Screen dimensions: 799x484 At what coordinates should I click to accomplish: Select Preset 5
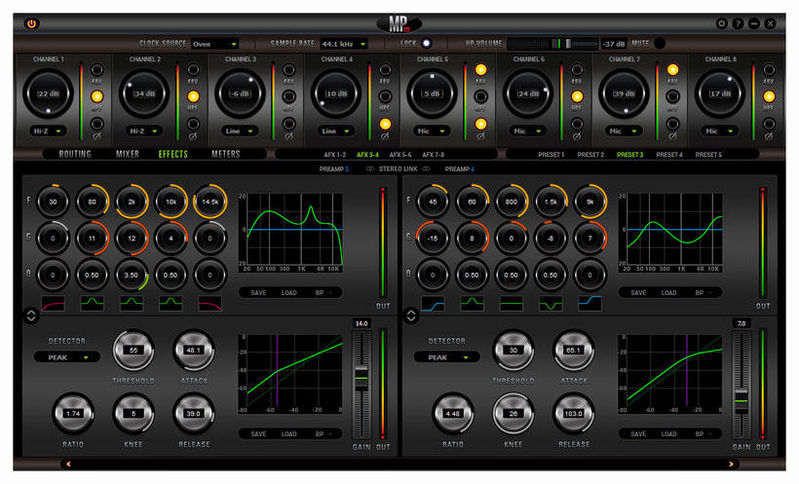(709, 154)
